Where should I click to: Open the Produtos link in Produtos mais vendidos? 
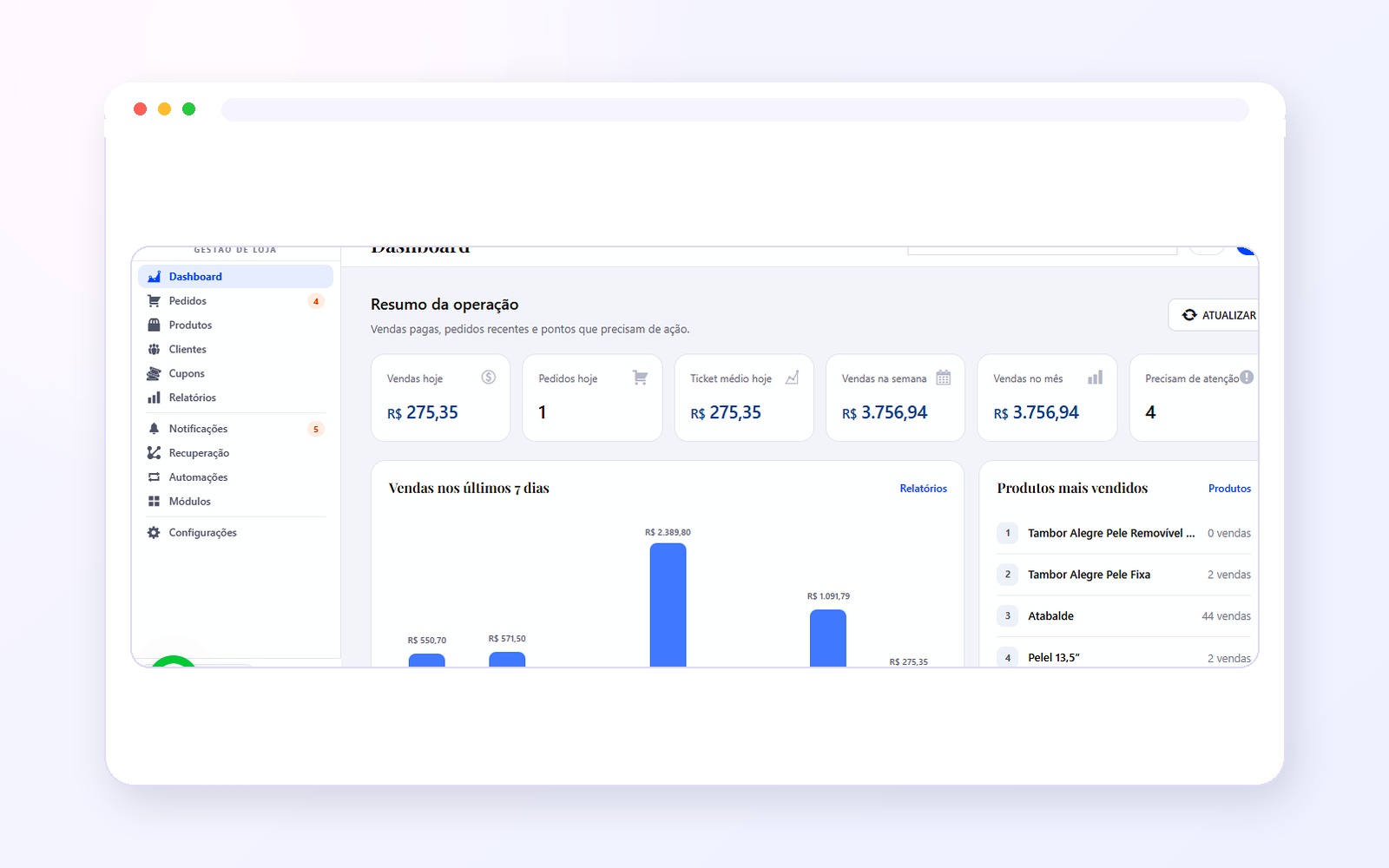pos(1229,489)
